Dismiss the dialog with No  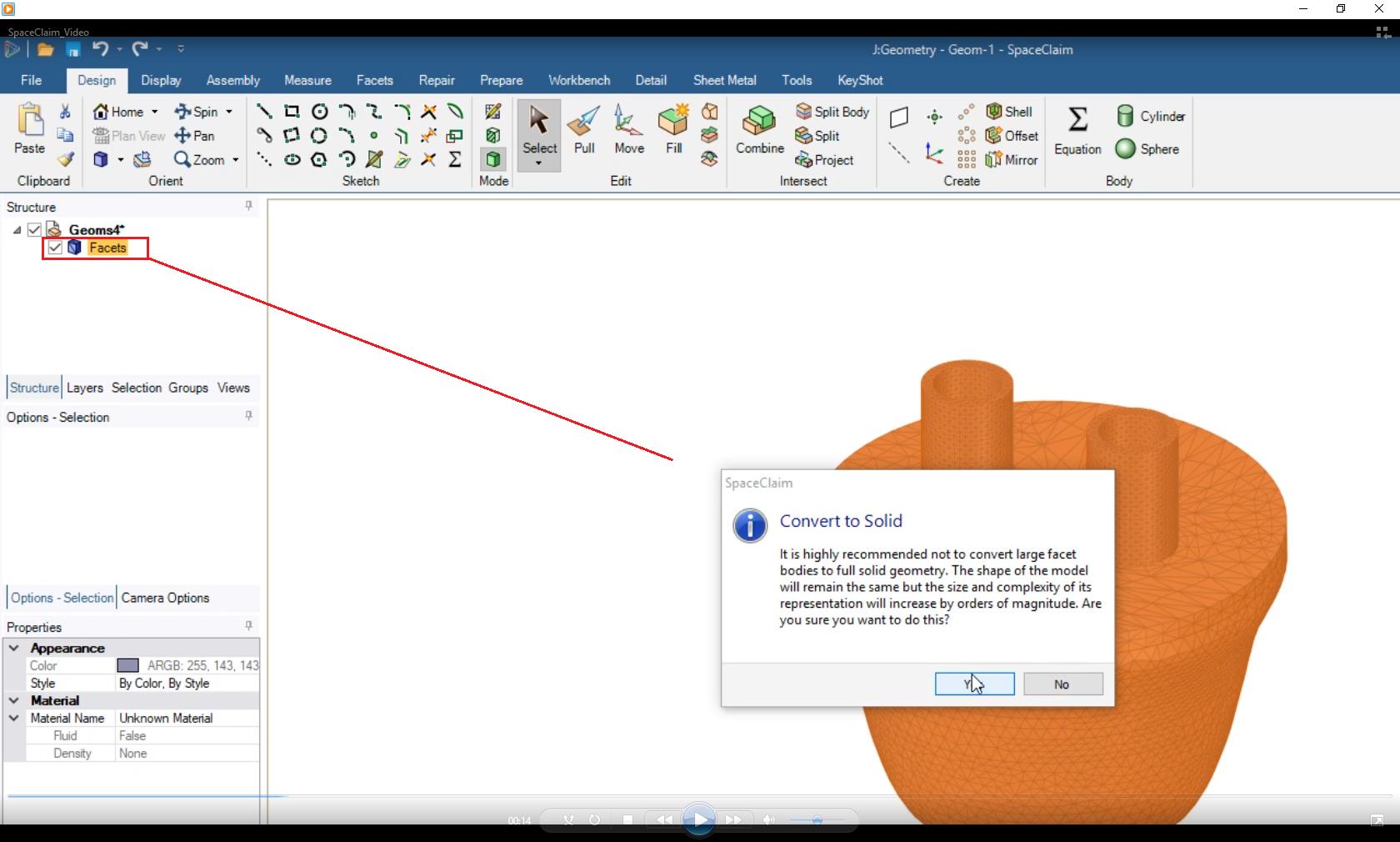coord(1062,684)
